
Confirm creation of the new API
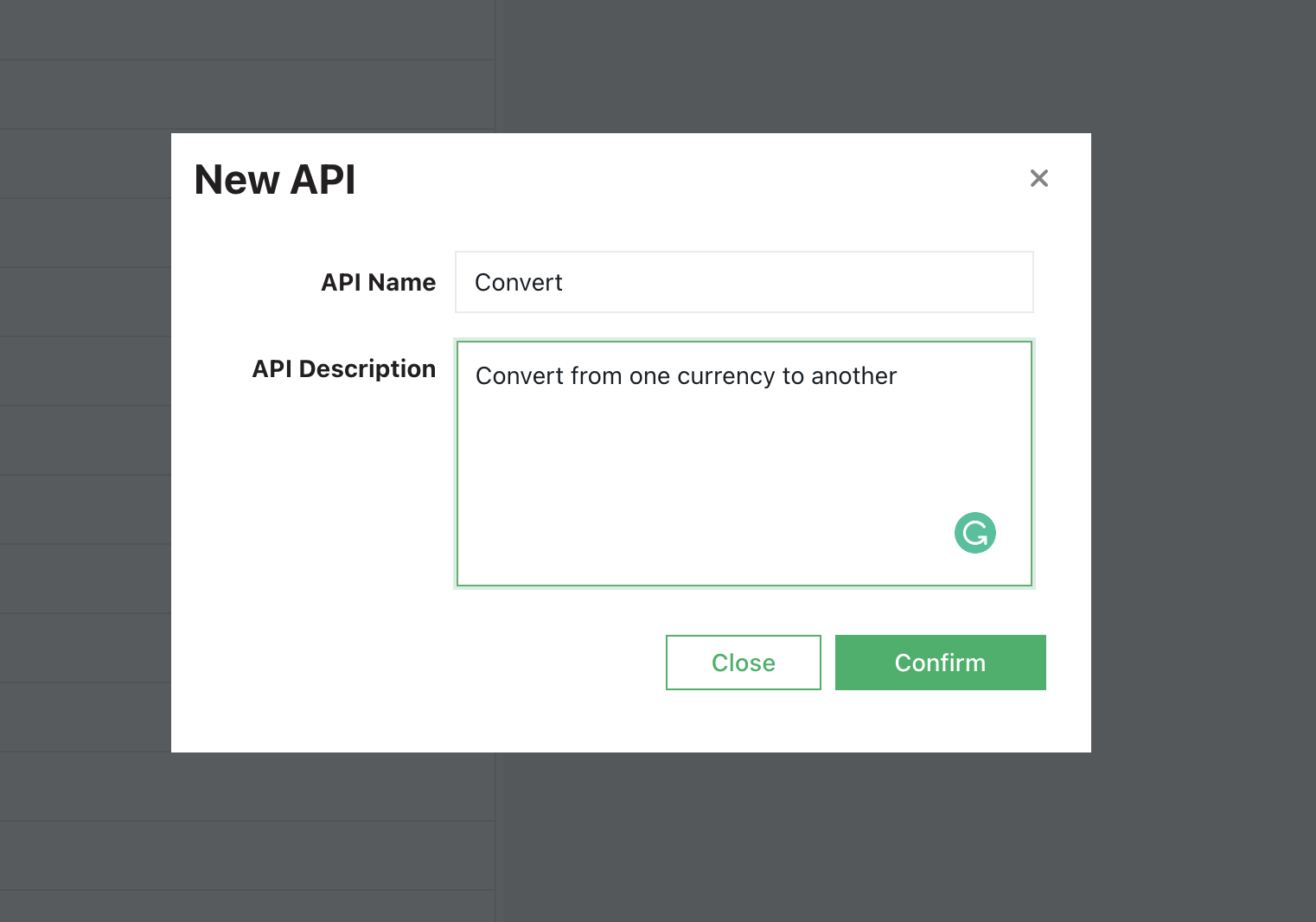tap(940, 663)
